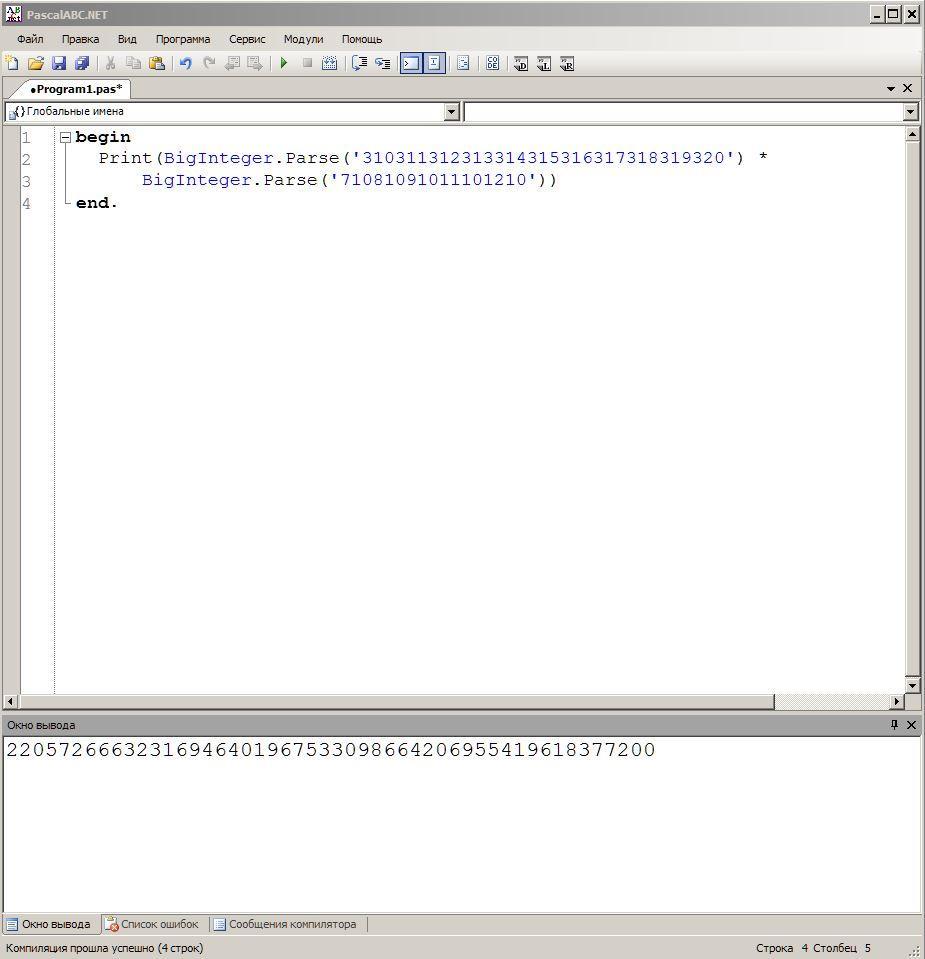This screenshot has width=925, height=959.
Task: Click the CODE format icon in toolbar
Action: (x=492, y=63)
